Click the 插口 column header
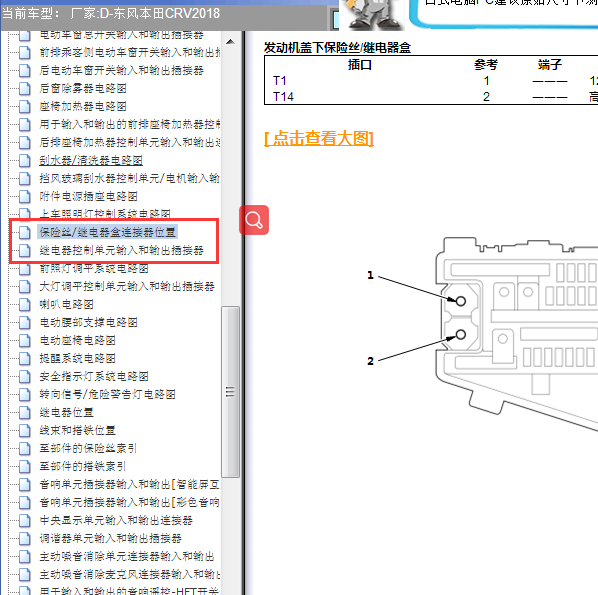Image resolution: width=598 pixels, height=595 pixels. (360, 64)
